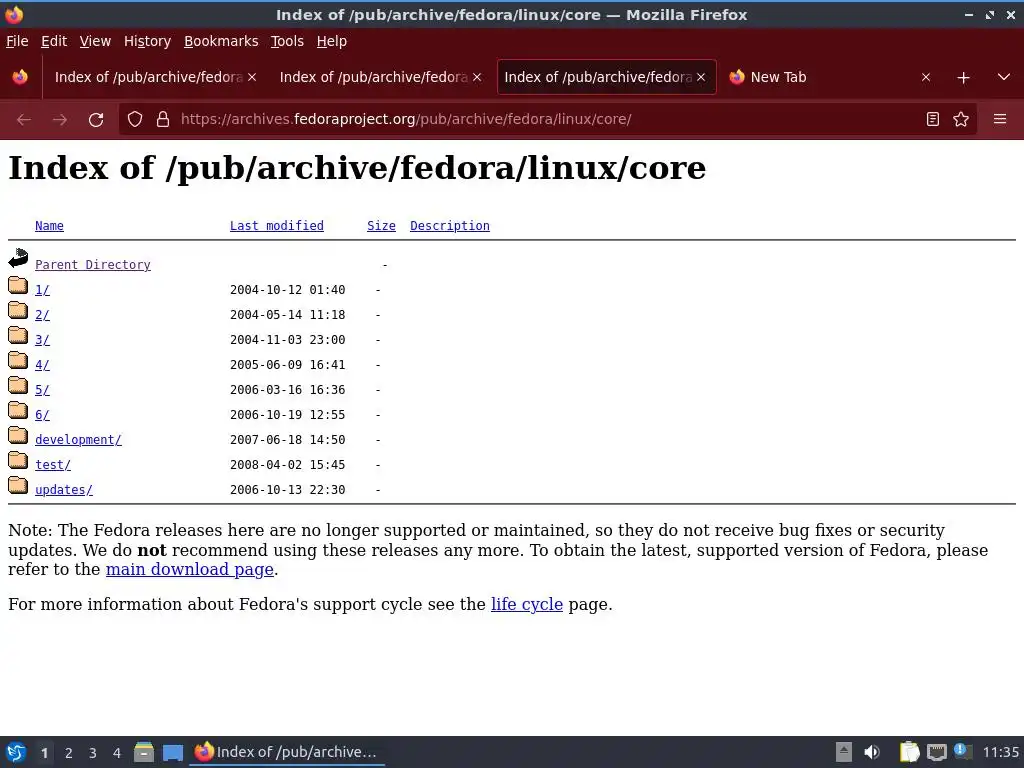This screenshot has height=768, width=1024.
Task: Switch to workspace 2 in taskbar
Action: point(69,753)
